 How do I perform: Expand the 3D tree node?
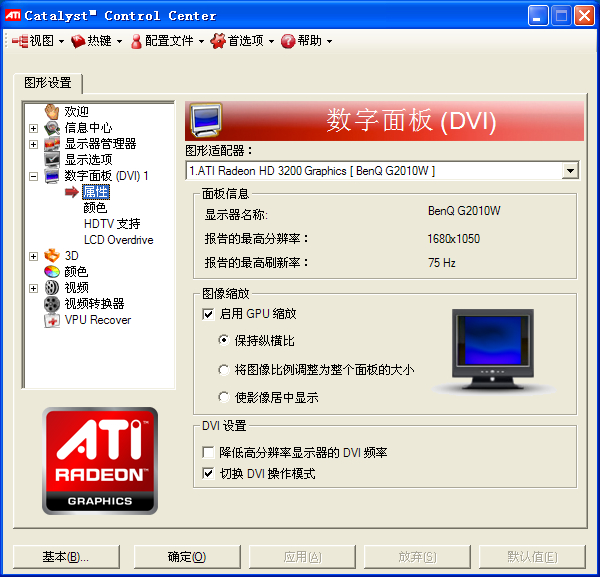pos(34,256)
